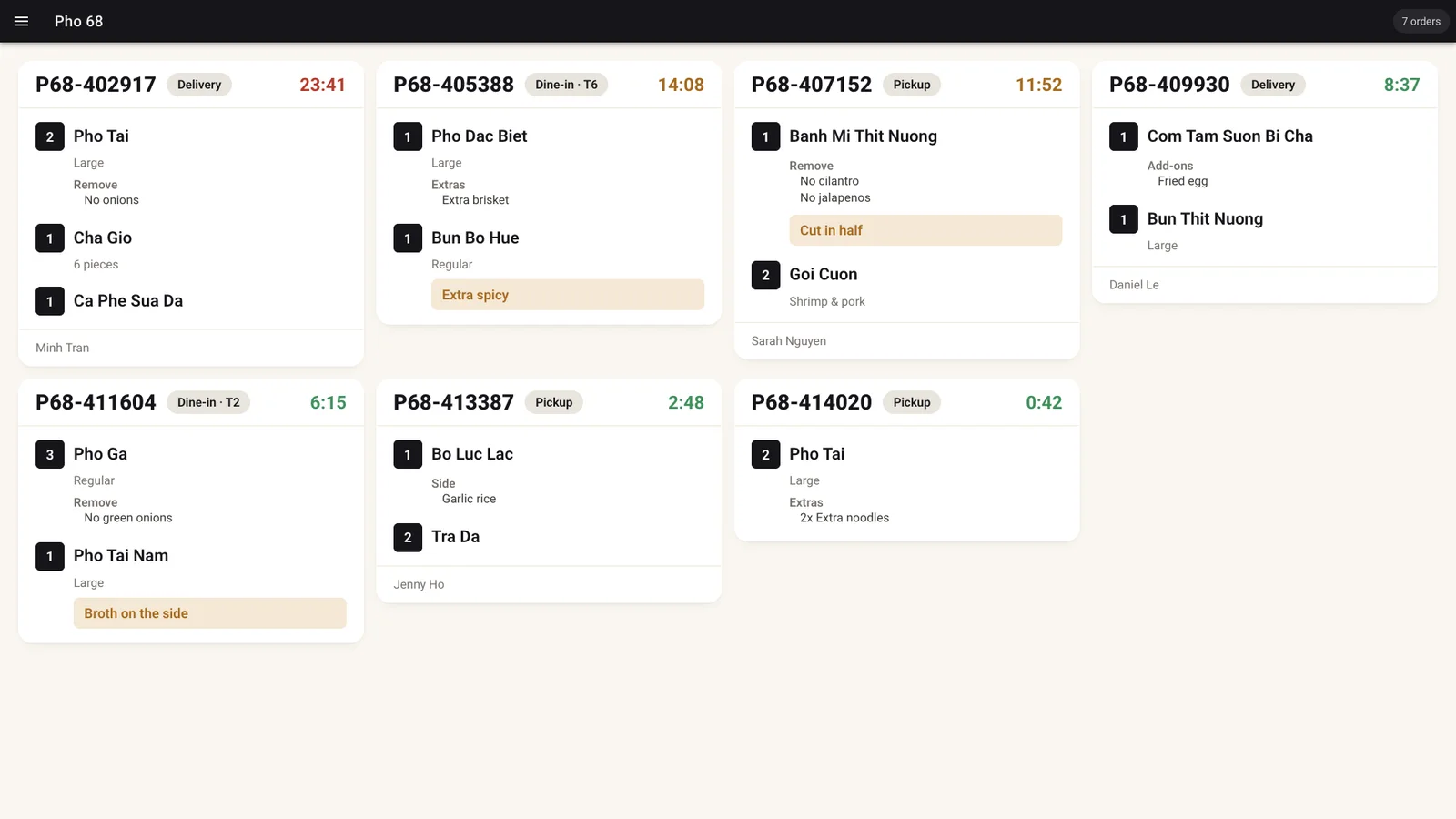Screen dimensions: 1456x819
Task: Open order P68-413387
Action: pos(453,402)
